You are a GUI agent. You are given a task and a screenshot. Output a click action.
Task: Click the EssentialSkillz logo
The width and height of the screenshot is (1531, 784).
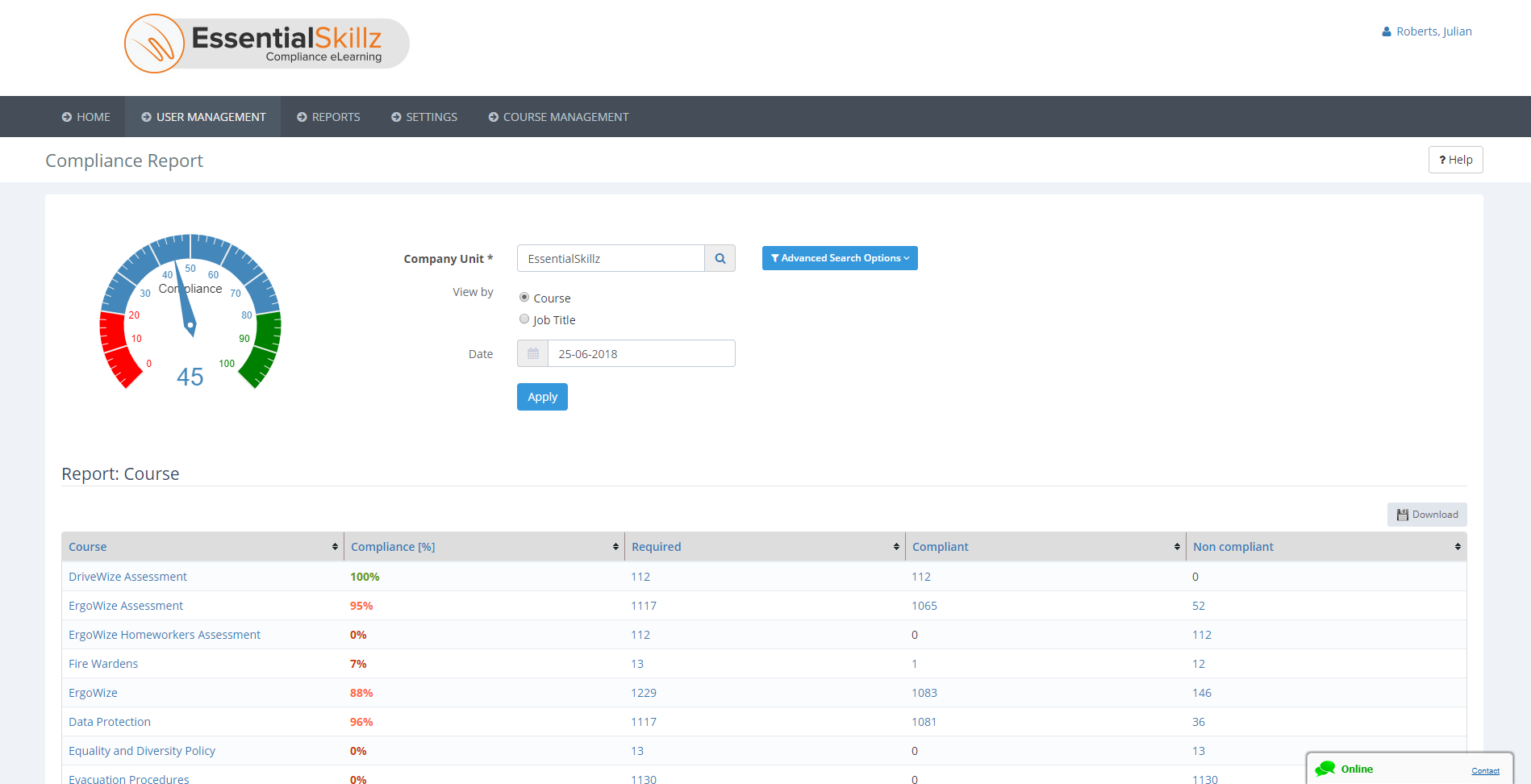pyautogui.click(x=267, y=44)
